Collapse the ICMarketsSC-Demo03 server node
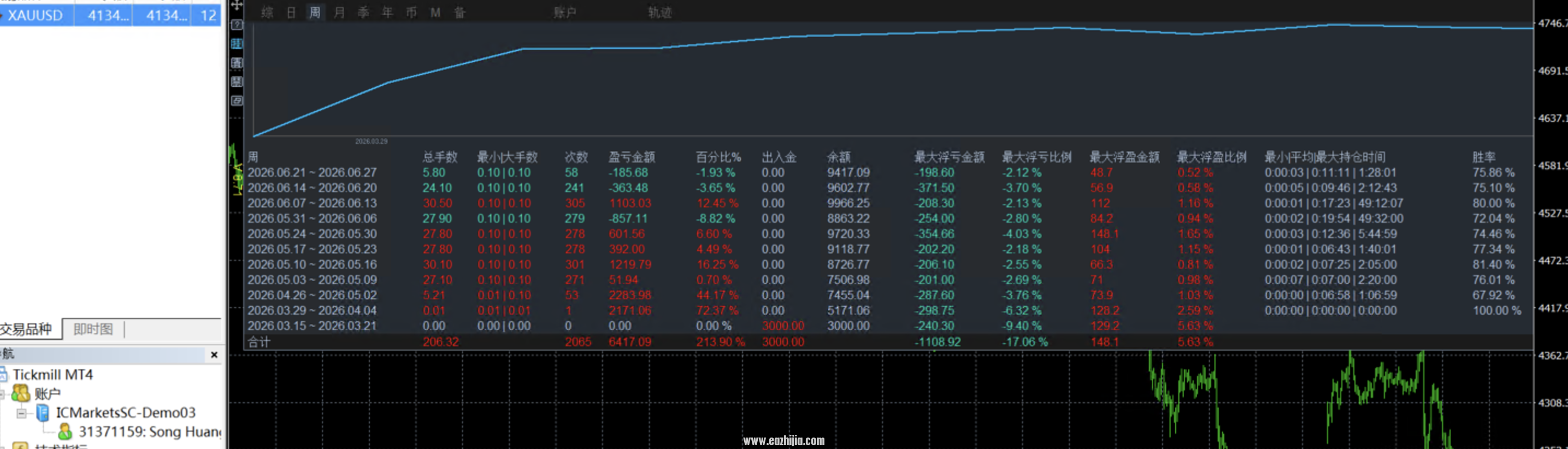This screenshot has width=1568, height=449. click(x=22, y=413)
